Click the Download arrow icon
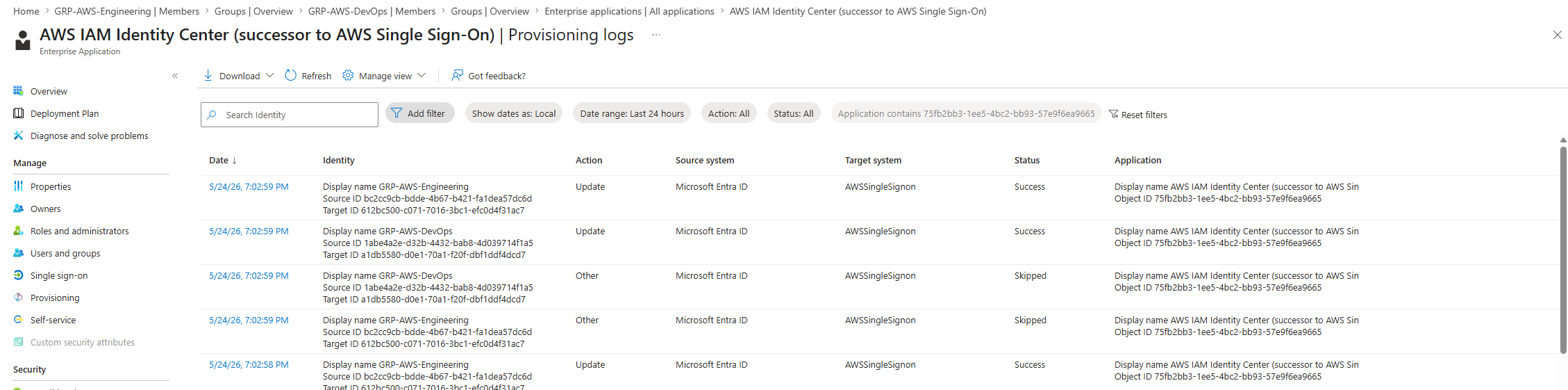Screen dimensions: 1568x390 coord(208,75)
